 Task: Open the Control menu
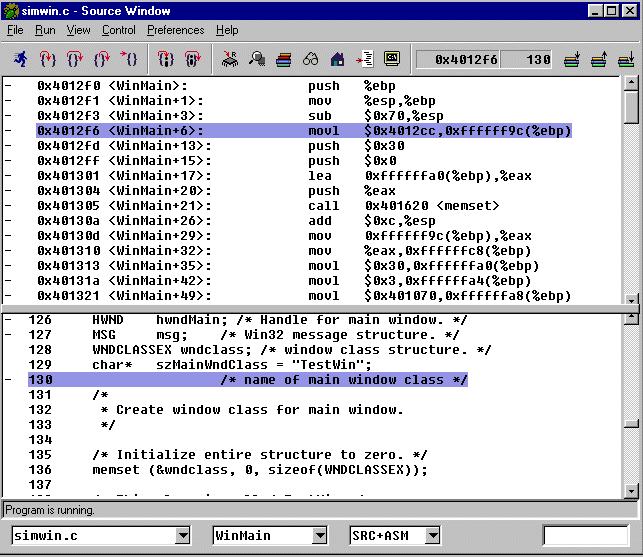pos(118,30)
